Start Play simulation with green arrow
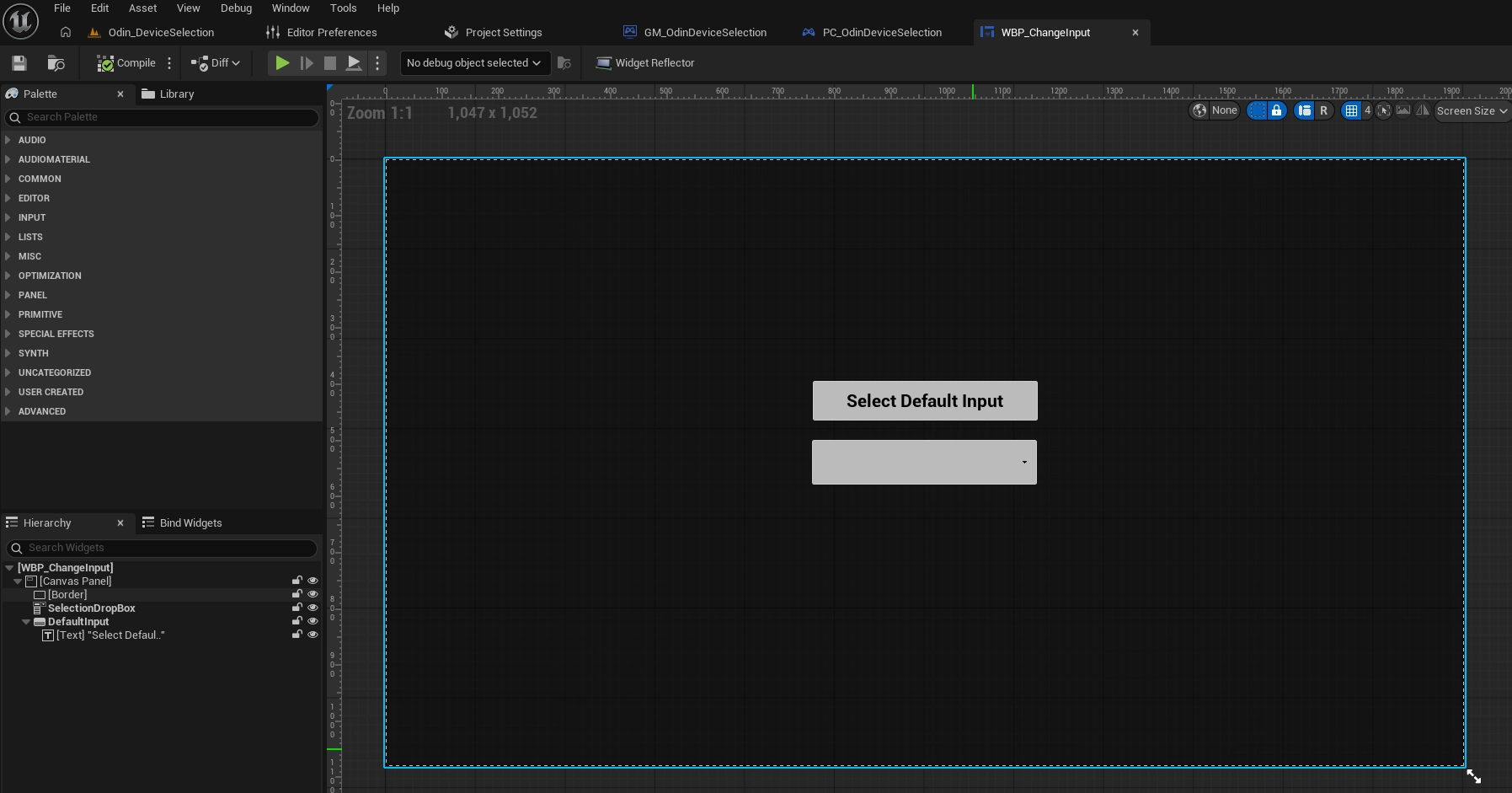The height and width of the screenshot is (793, 1512). (282, 63)
